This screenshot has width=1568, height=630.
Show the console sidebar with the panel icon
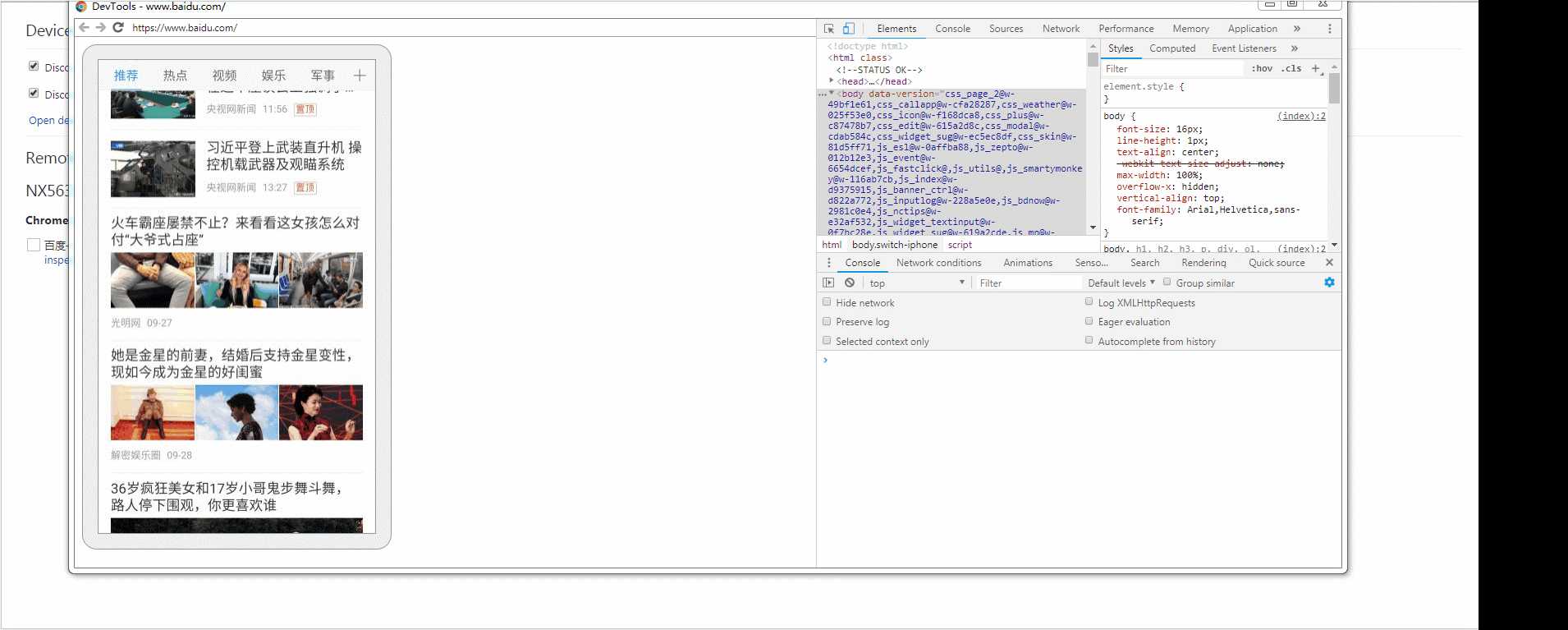click(x=828, y=283)
